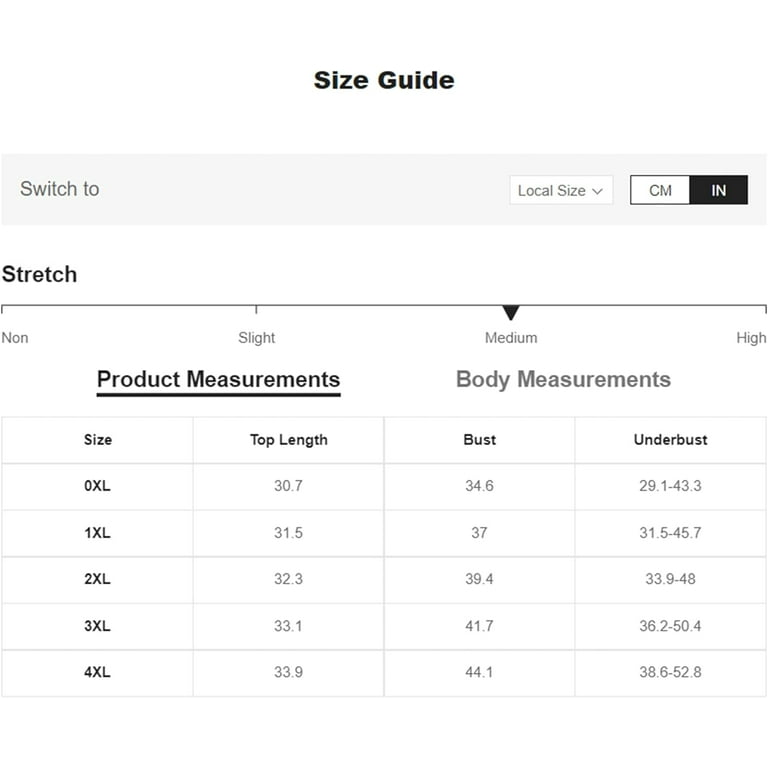Click the Bust column header
The height and width of the screenshot is (768, 768).
pyautogui.click(x=479, y=440)
